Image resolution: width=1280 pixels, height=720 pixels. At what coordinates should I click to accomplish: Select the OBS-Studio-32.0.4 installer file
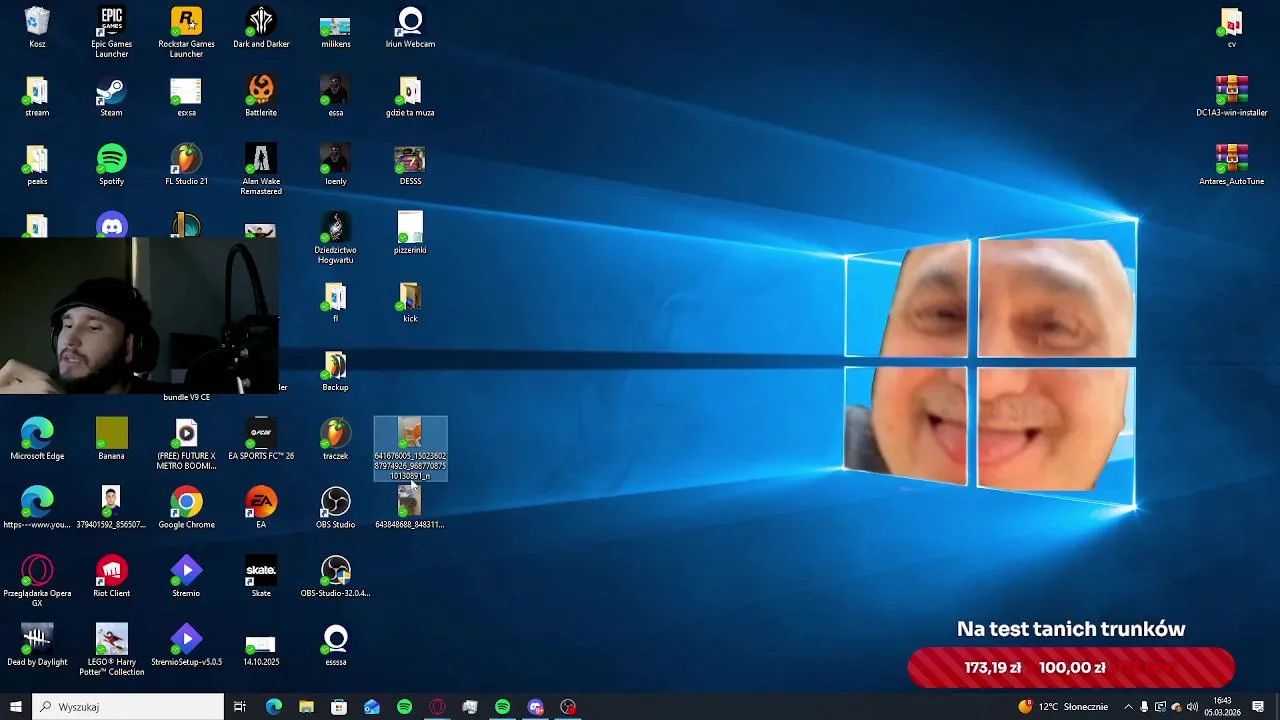tap(335, 577)
